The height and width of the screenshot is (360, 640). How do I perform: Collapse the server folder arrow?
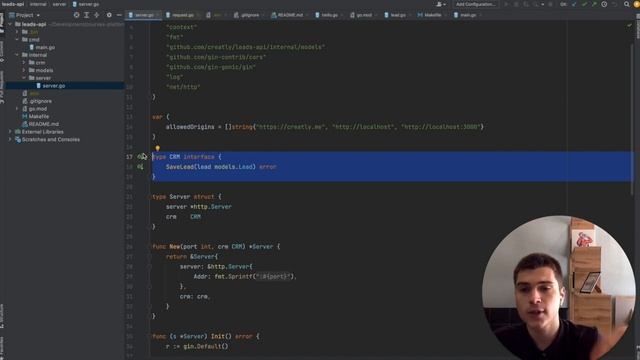pos(24,78)
